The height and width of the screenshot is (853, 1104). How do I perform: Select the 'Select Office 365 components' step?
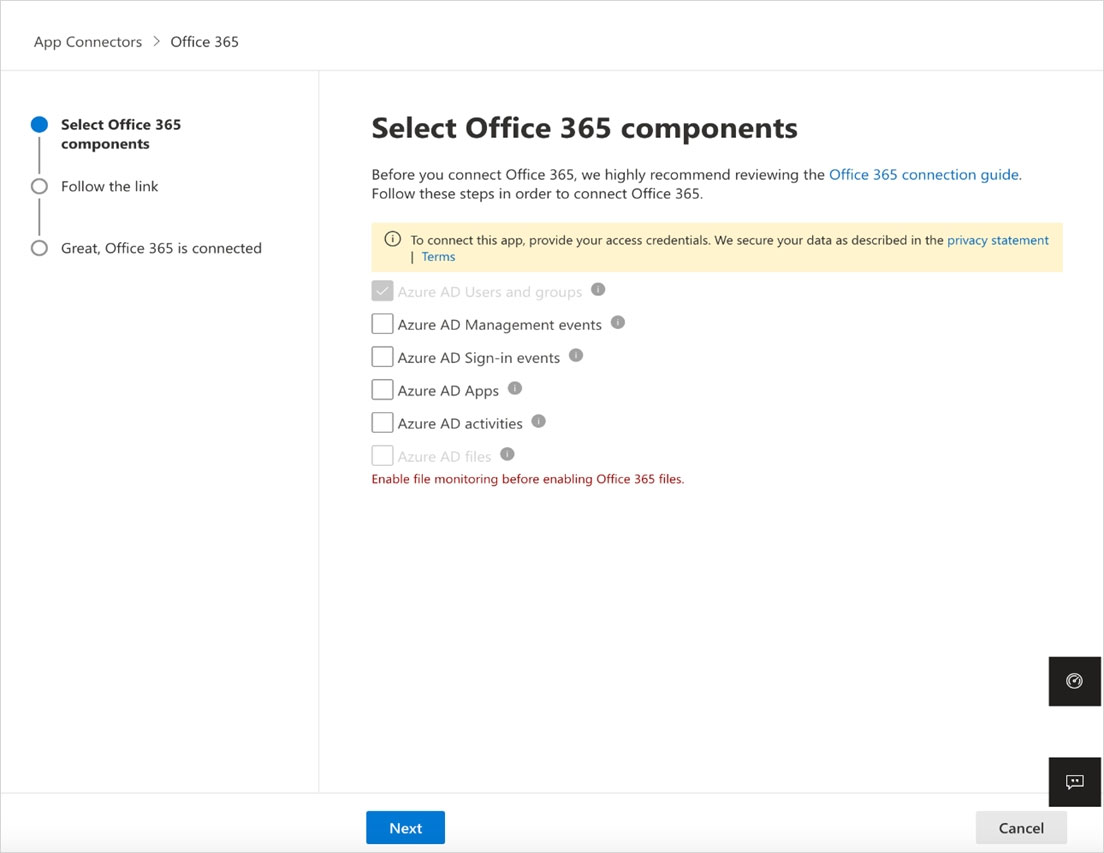[x=120, y=134]
